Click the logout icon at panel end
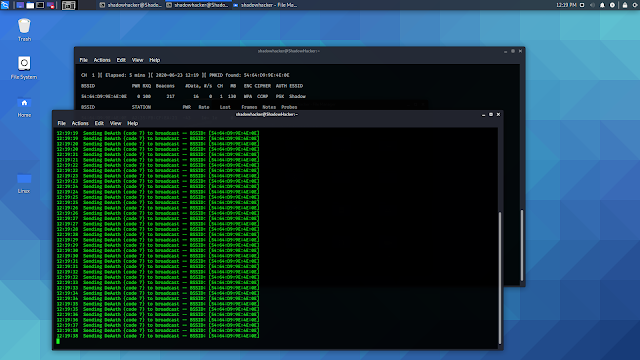 pos(635,5)
